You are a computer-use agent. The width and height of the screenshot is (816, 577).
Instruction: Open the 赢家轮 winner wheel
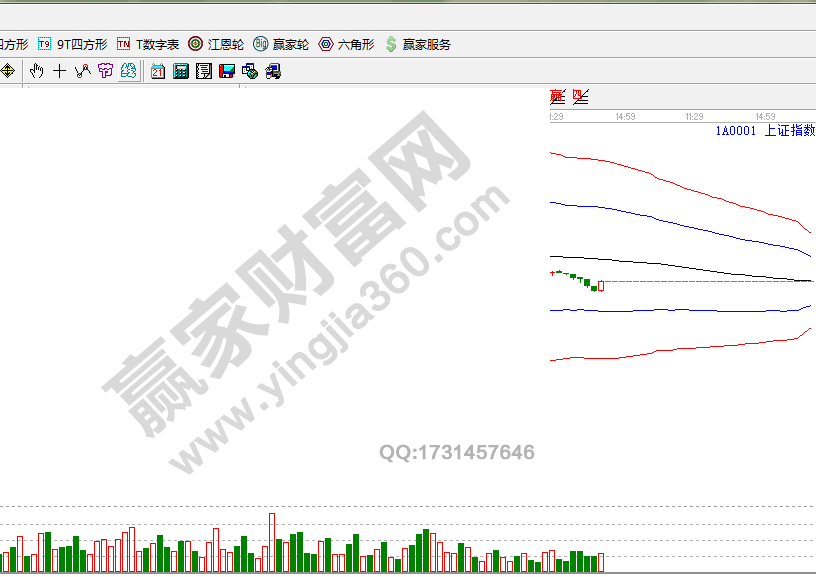point(281,44)
